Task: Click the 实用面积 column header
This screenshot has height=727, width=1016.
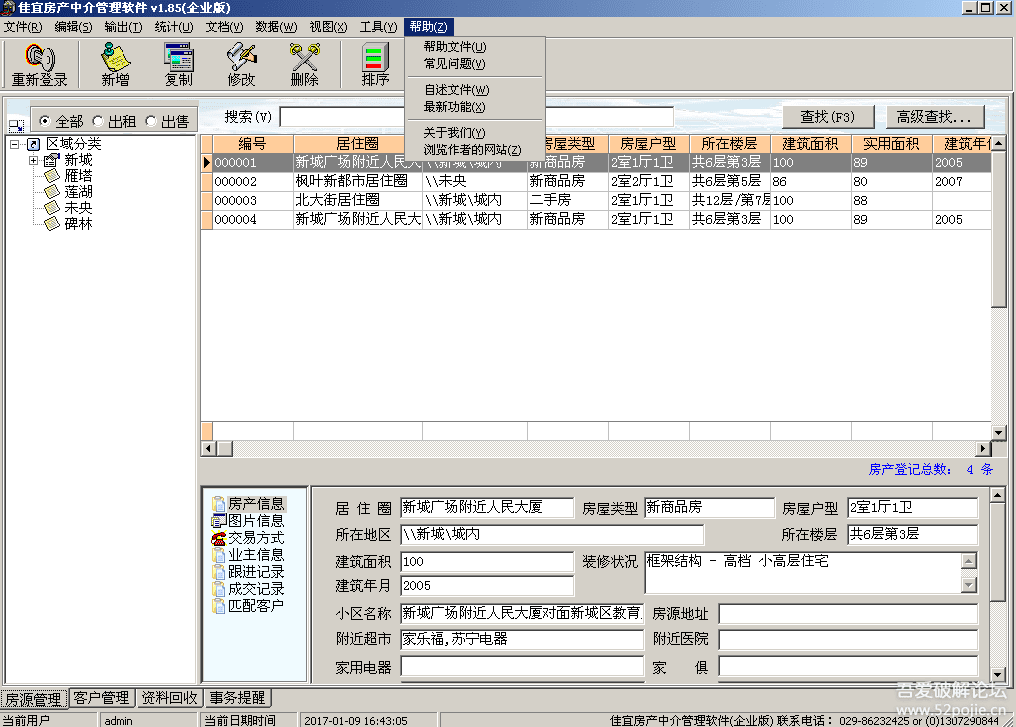Action: coord(892,144)
